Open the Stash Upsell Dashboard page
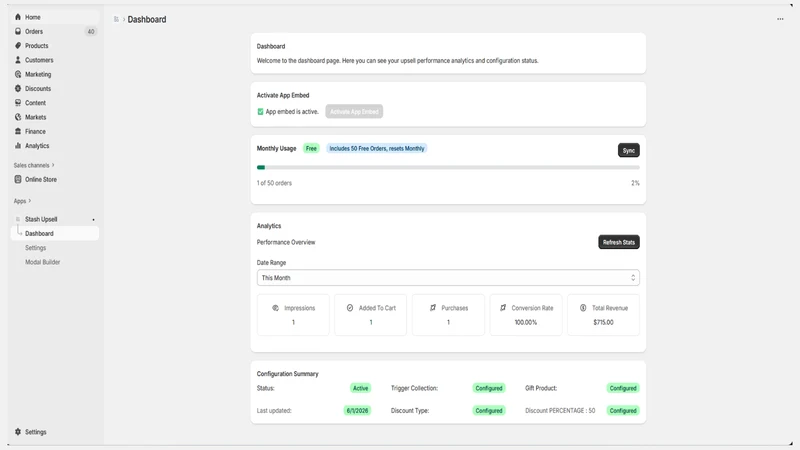Image resolution: width=800 pixels, height=450 pixels. tap(55, 233)
